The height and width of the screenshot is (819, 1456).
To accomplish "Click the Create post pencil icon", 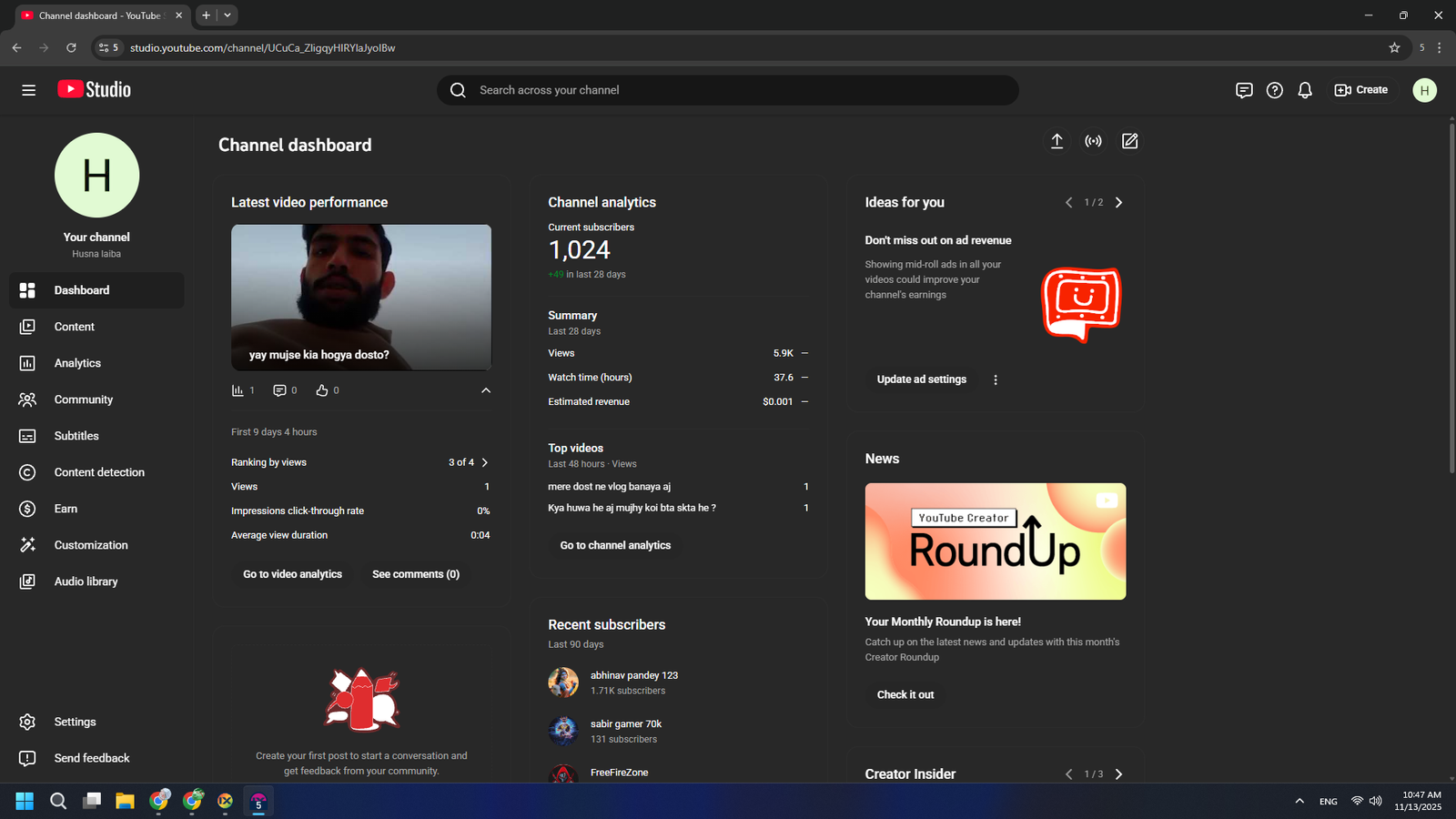I will coord(1129,141).
